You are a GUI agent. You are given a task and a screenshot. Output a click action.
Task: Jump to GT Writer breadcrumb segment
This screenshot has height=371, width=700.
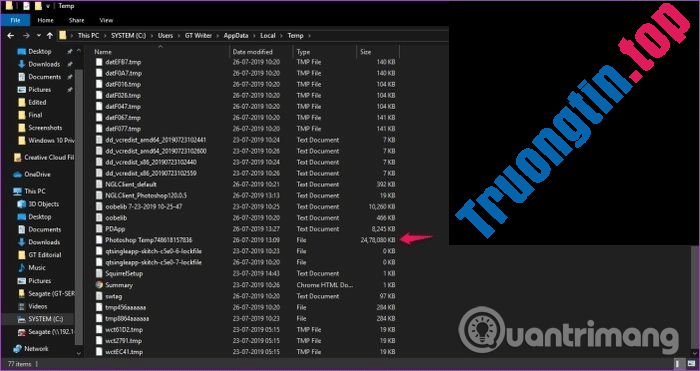coord(198,36)
